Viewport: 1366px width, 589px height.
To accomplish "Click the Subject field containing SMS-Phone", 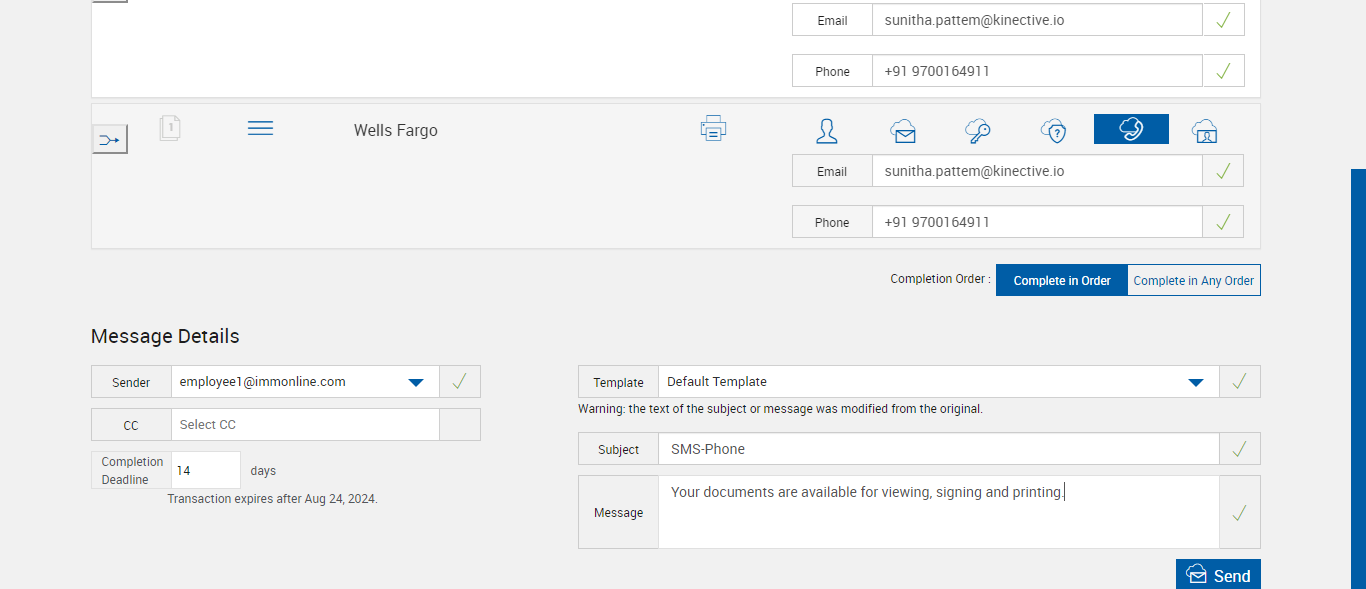I will tap(938, 450).
